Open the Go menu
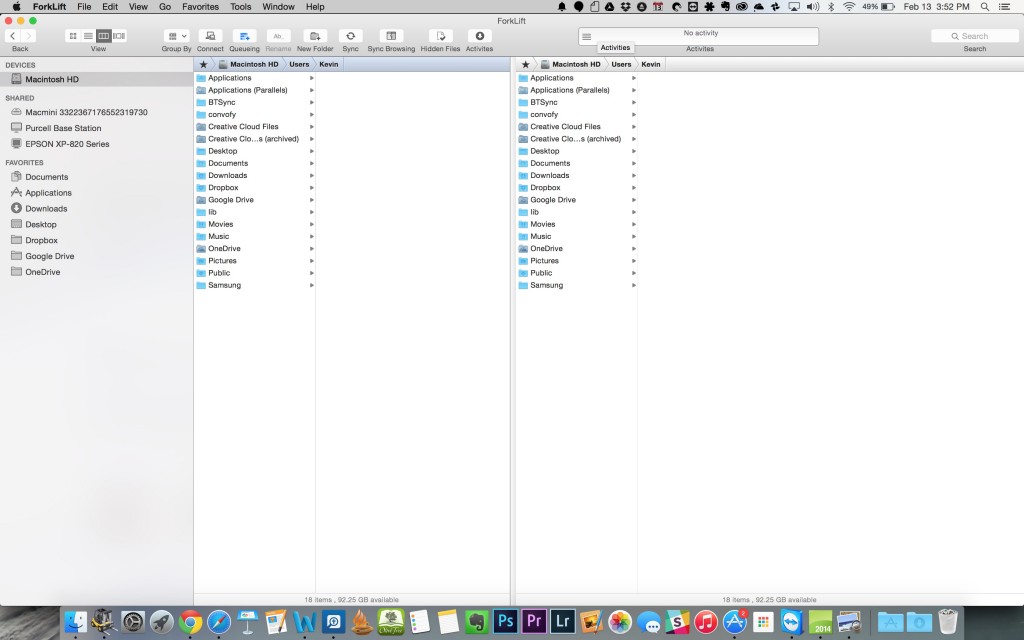 click(x=165, y=7)
